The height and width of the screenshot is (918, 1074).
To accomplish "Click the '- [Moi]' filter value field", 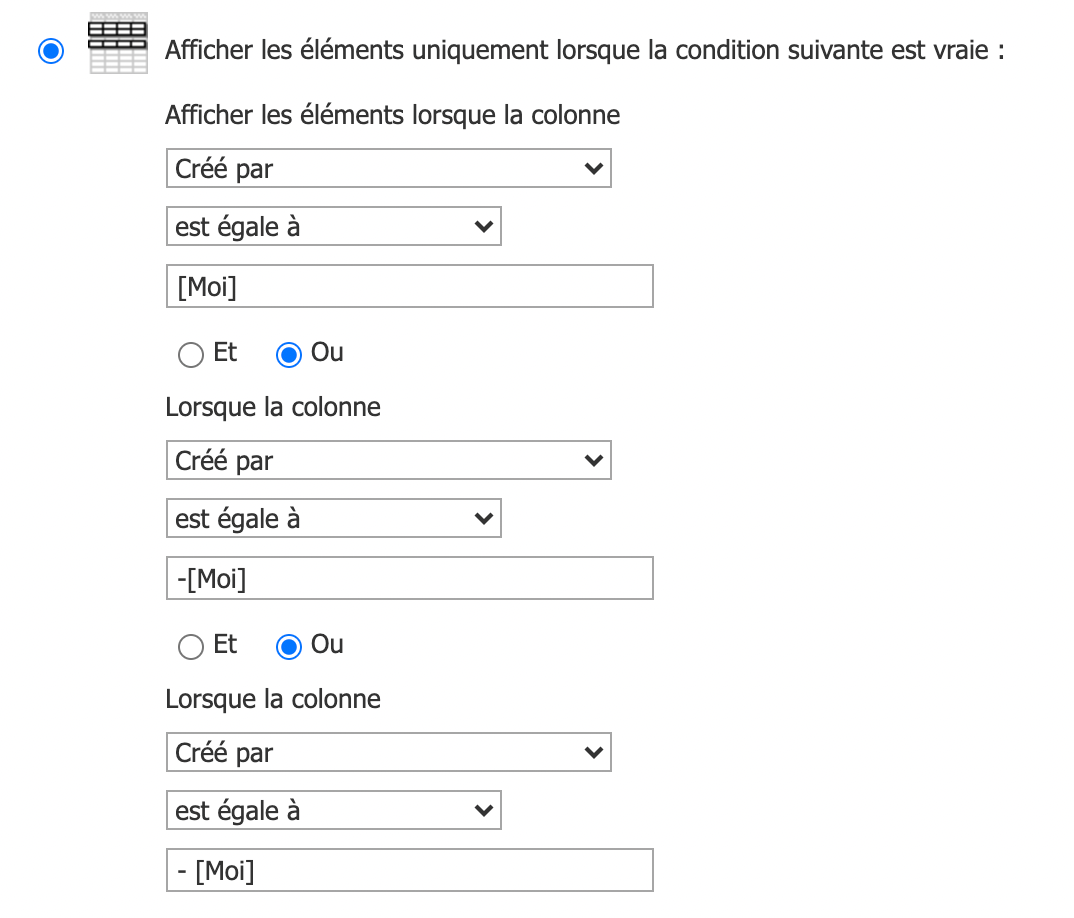I will point(410,870).
